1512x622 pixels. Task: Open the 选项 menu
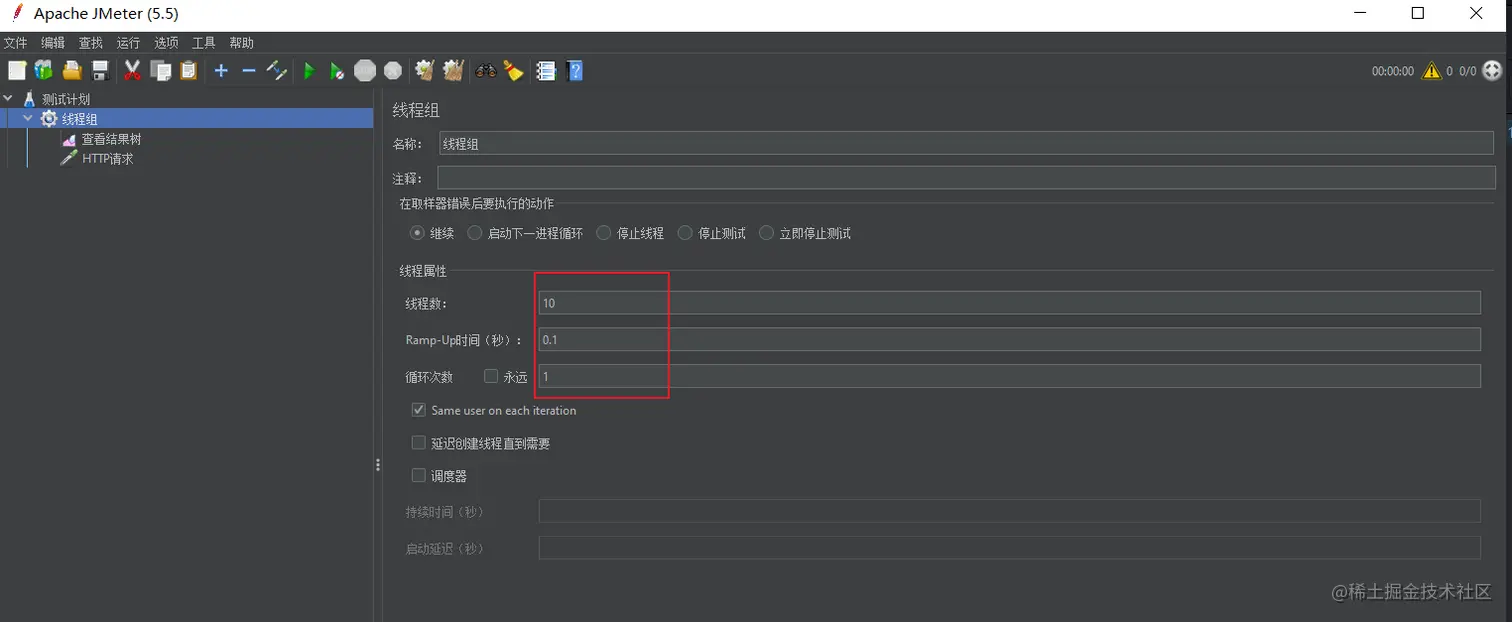[165, 42]
